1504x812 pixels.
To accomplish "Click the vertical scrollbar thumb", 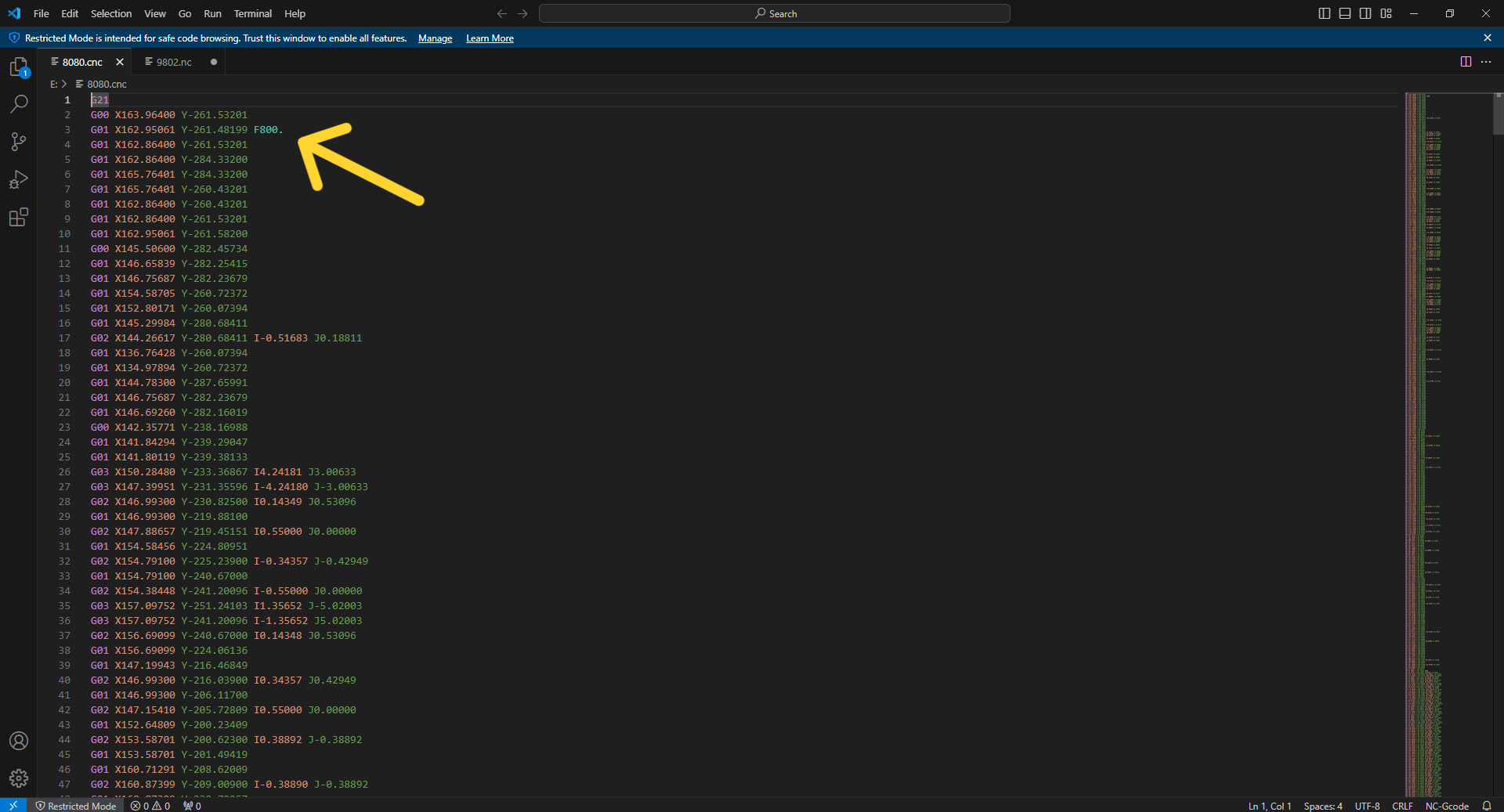I will [1498, 114].
